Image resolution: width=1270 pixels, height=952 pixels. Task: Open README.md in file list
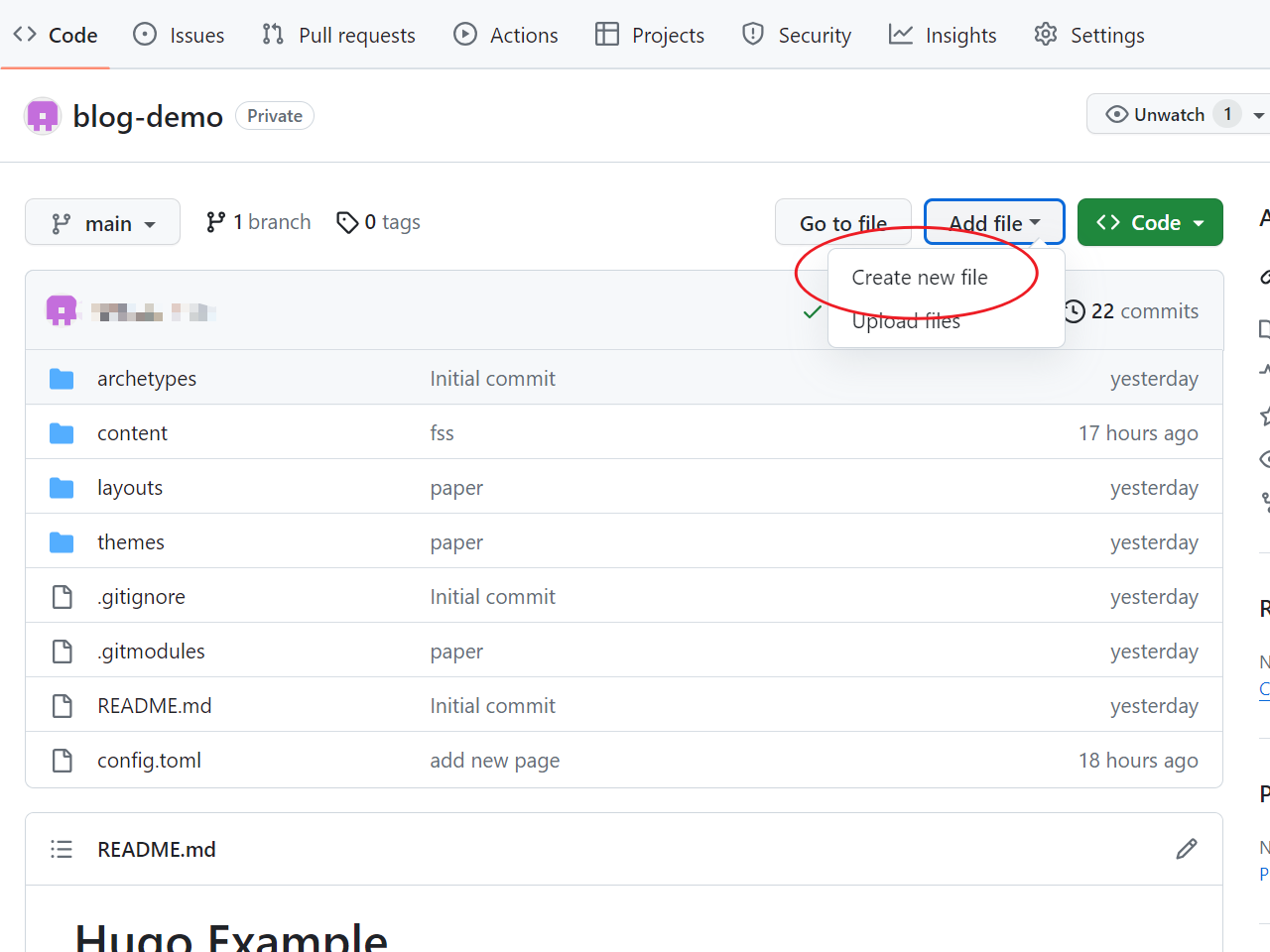(155, 706)
